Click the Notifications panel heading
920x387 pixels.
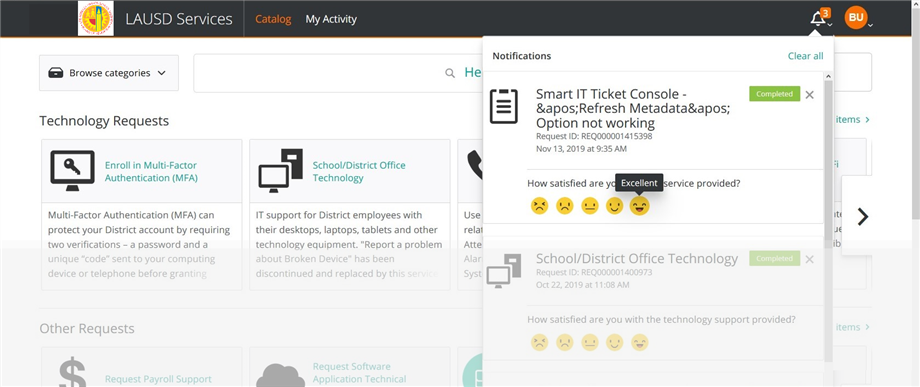(522, 56)
